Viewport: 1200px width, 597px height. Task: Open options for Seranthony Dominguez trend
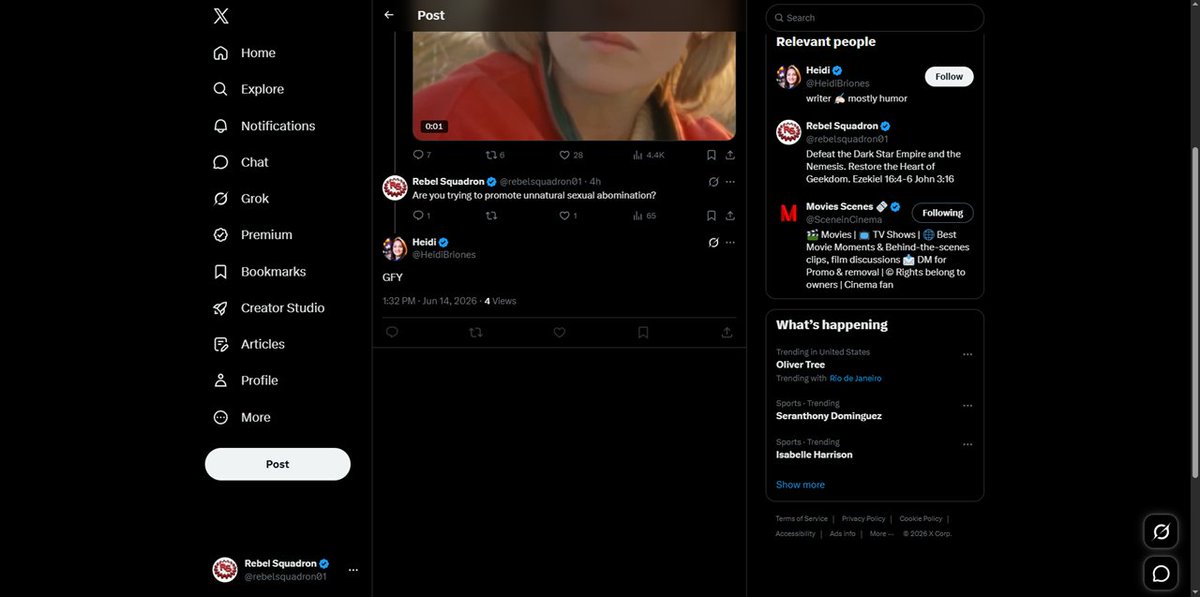pyautogui.click(x=967, y=406)
